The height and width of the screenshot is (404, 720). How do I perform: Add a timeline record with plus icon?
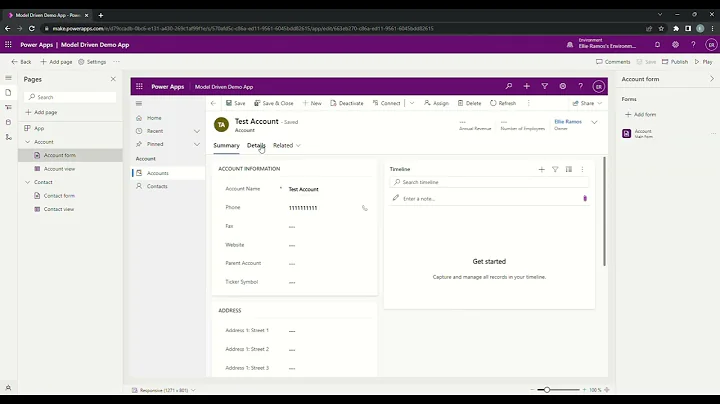[541, 169]
